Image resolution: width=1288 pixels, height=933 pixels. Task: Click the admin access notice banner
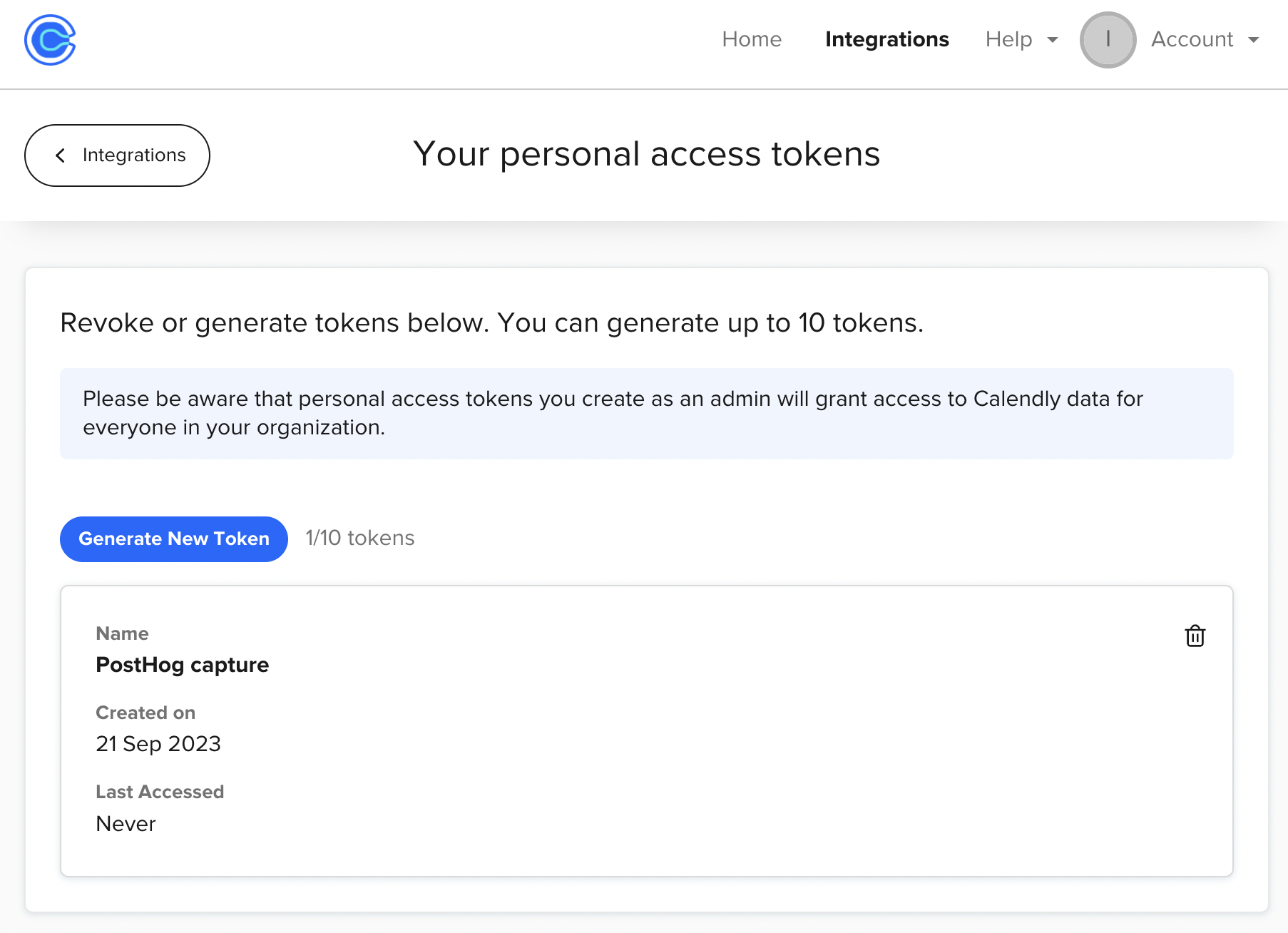coord(645,414)
